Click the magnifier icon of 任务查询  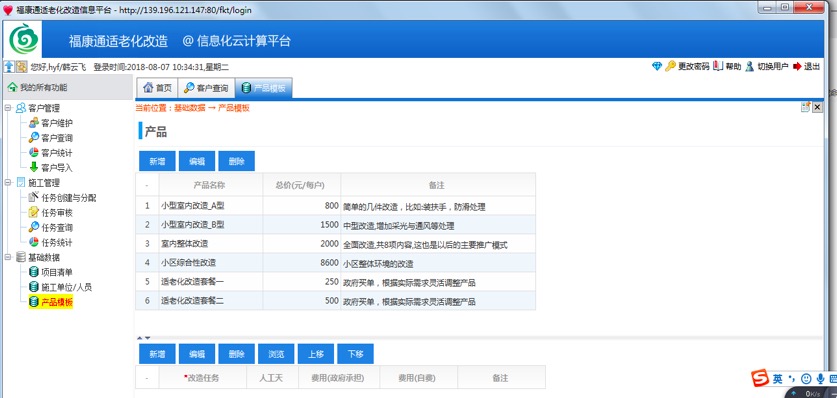tap(34, 227)
